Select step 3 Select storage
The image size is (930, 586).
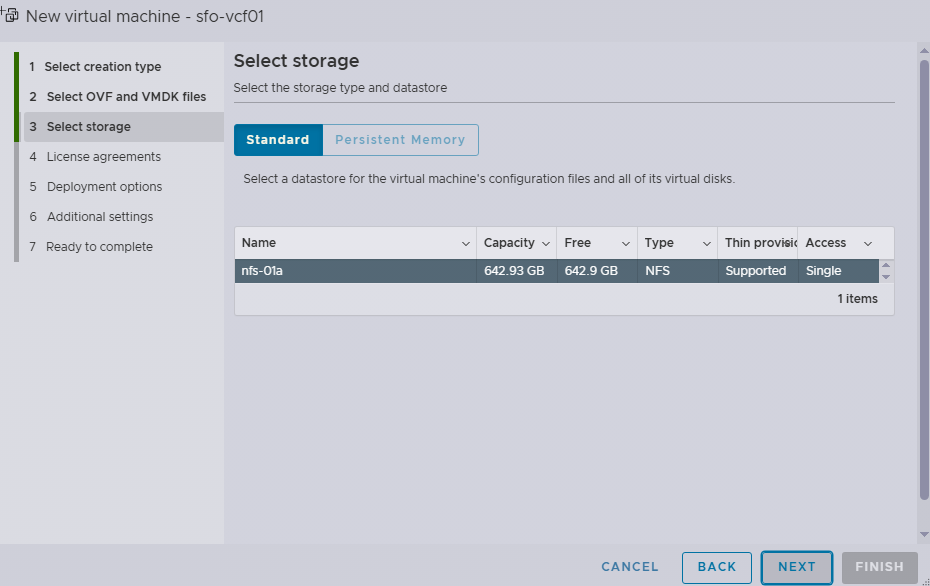pos(89,127)
